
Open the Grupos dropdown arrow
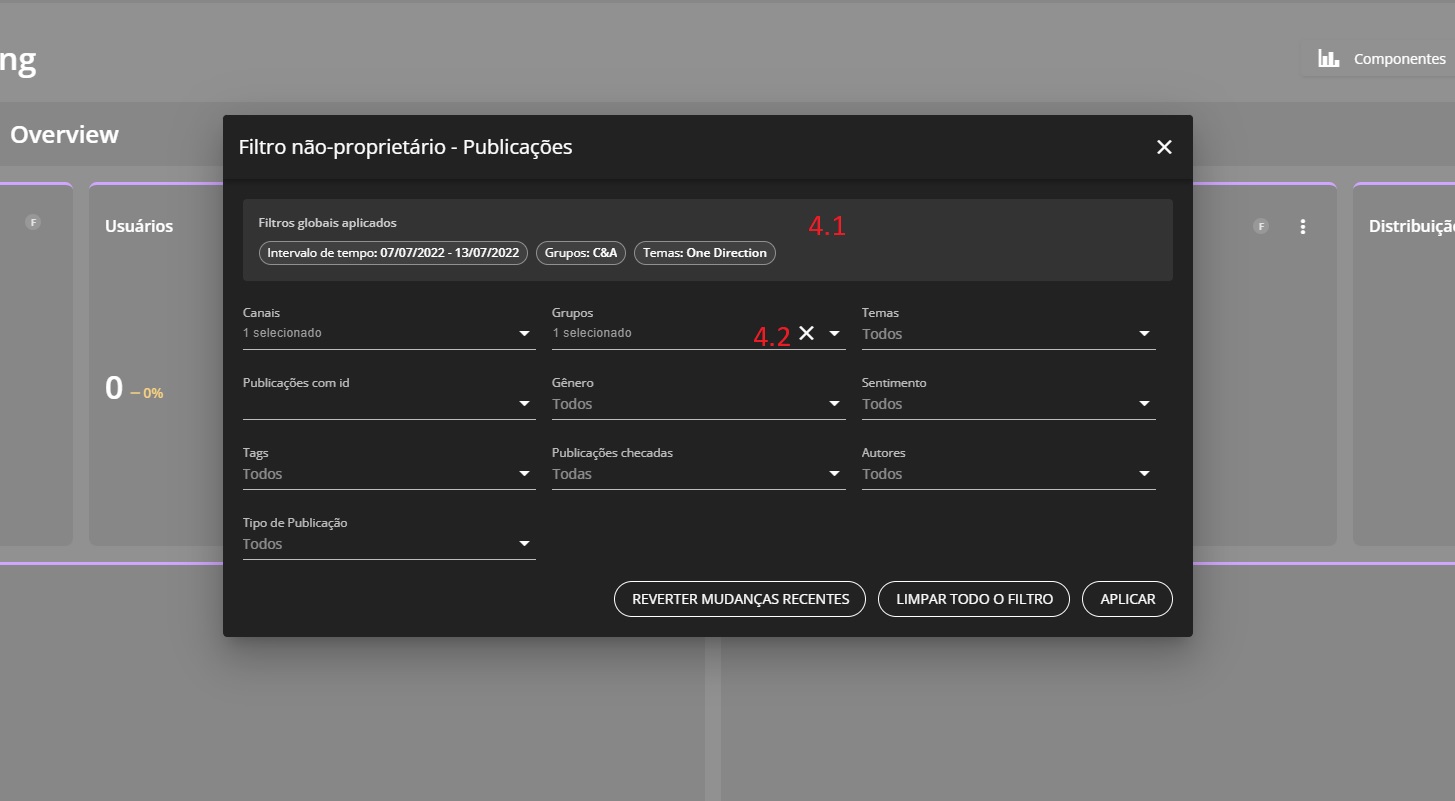[834, 334]
